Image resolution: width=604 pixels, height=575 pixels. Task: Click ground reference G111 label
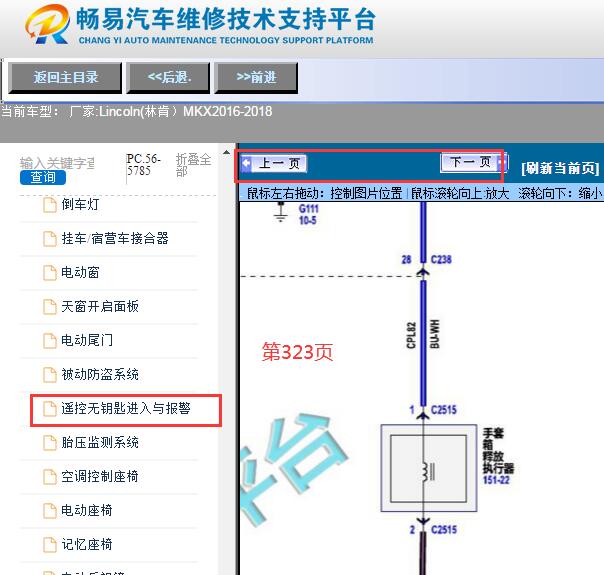[309, 209]
